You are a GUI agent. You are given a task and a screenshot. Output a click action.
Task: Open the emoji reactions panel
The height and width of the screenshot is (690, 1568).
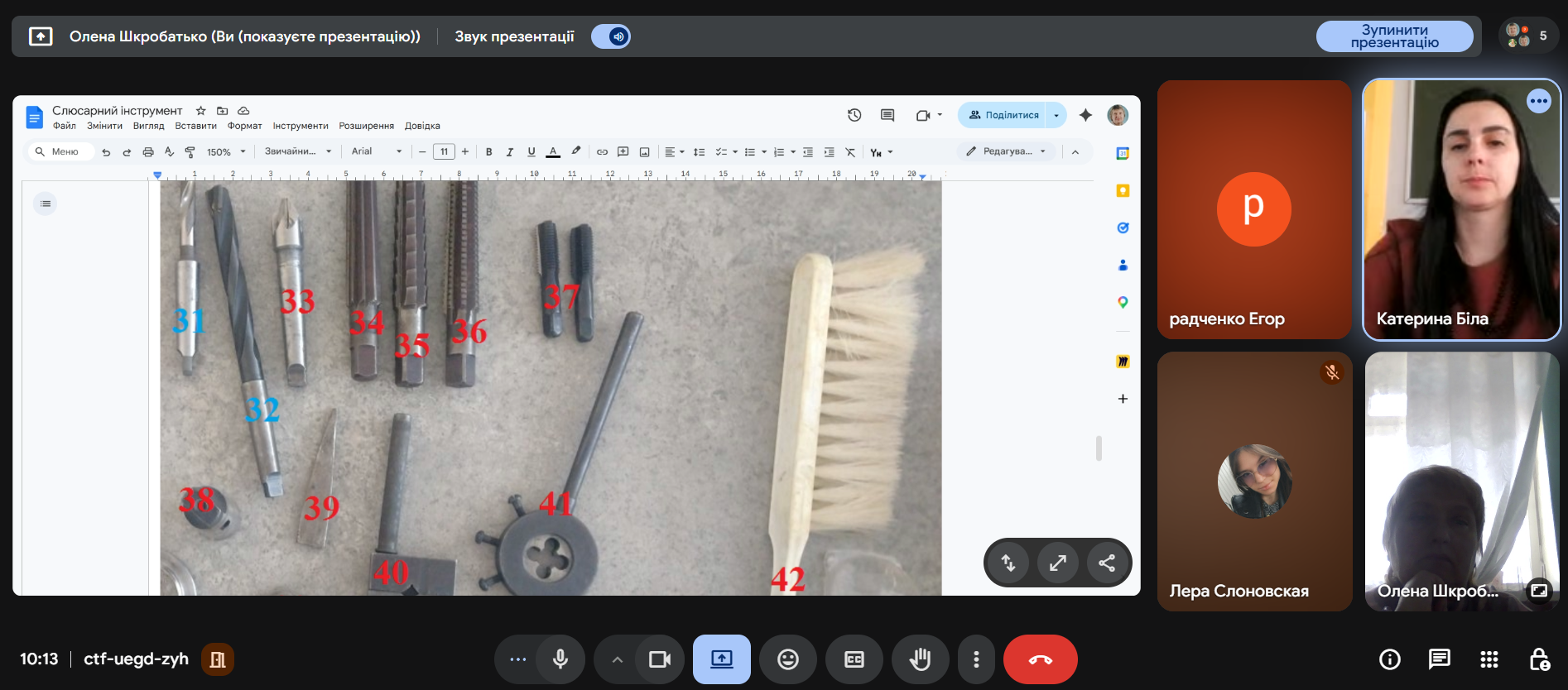pos(787,659)
